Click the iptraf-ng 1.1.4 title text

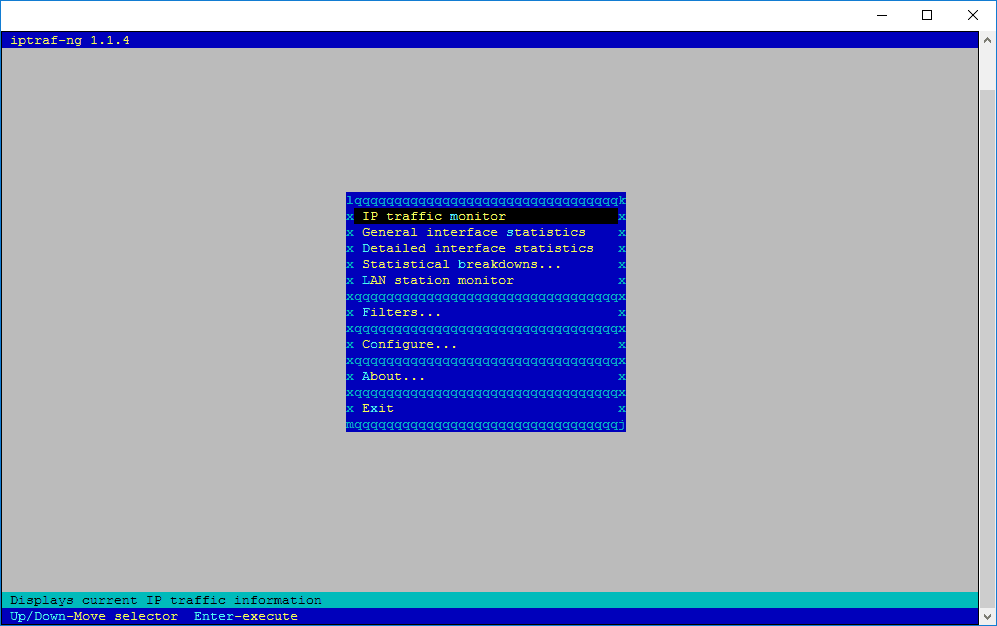point(70,40)
